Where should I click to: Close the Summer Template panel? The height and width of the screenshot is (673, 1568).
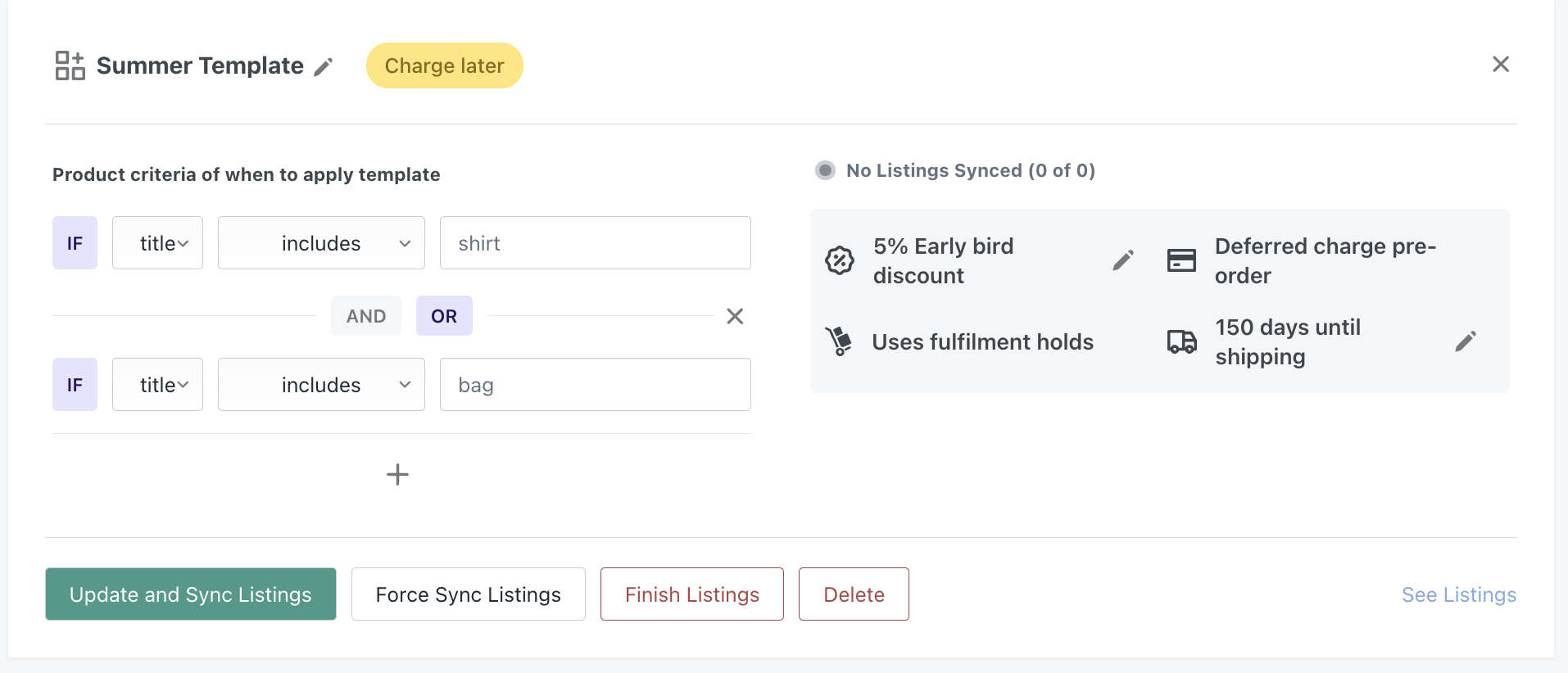click(1500, 64)
